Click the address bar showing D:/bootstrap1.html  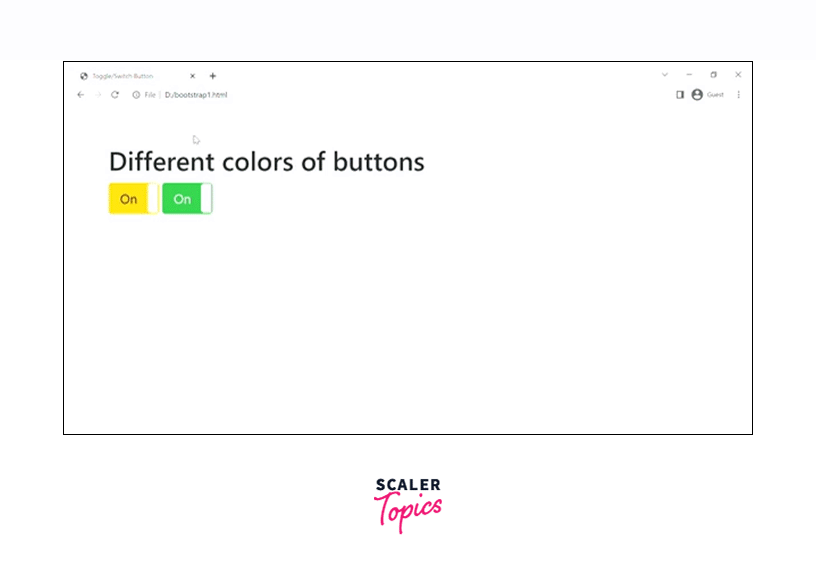(x=300, y=95)
